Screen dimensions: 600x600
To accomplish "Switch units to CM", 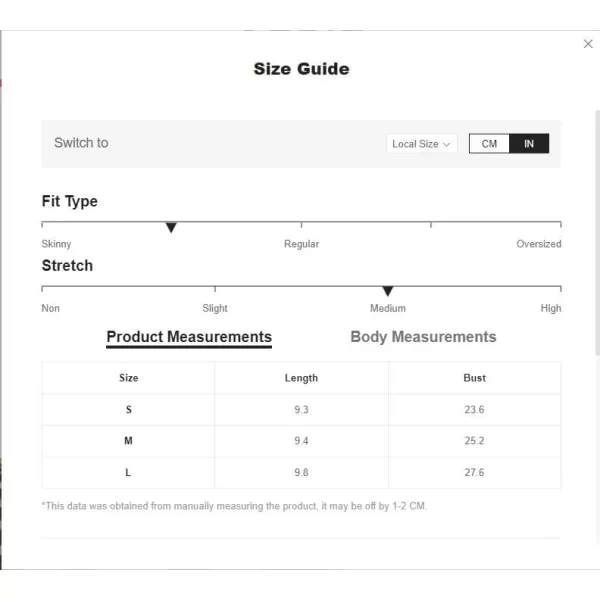I will pyautogui.click(x=489, y=143).
